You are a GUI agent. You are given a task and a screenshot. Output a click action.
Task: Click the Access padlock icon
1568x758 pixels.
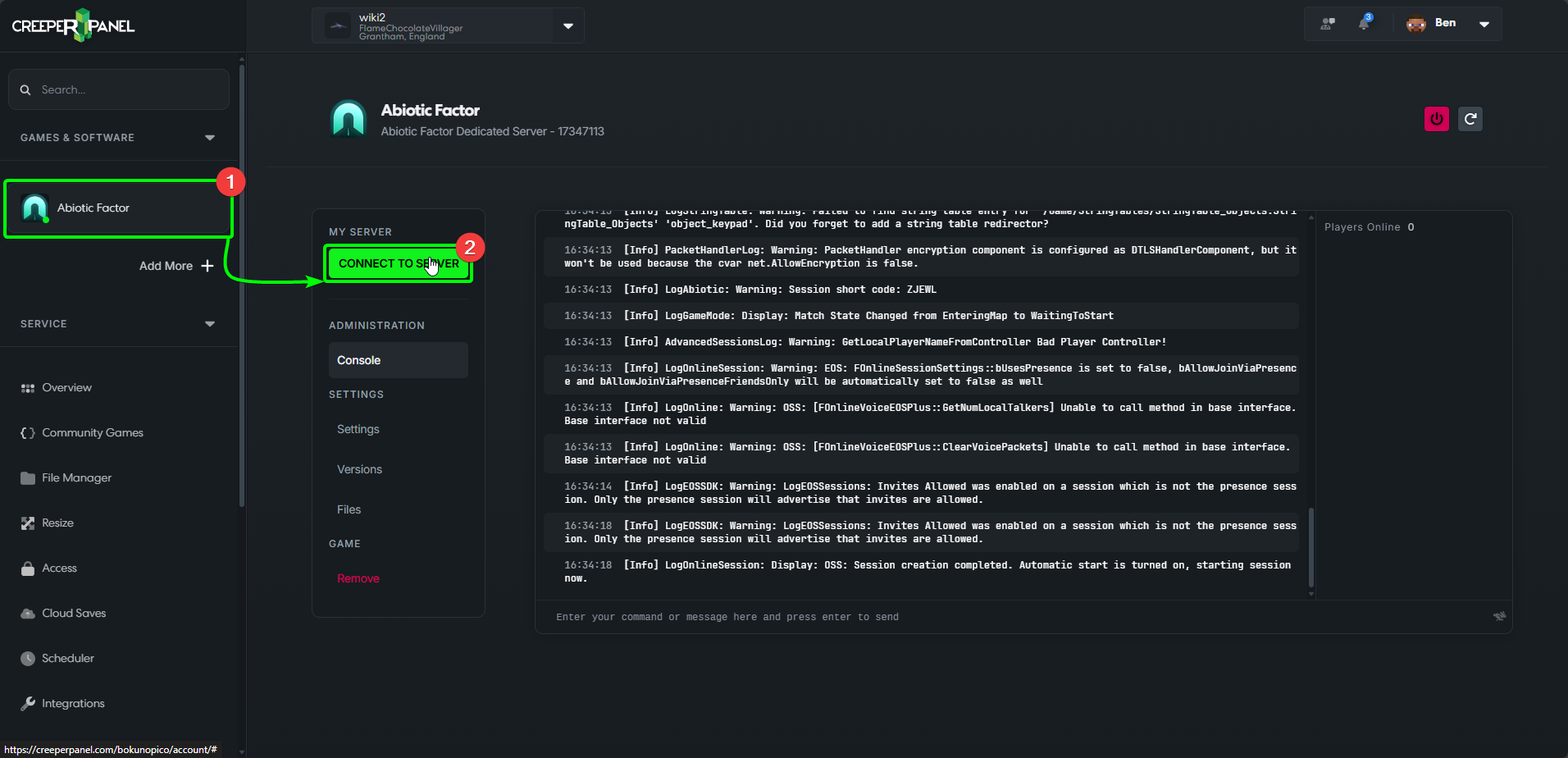(x=28, y=568)
